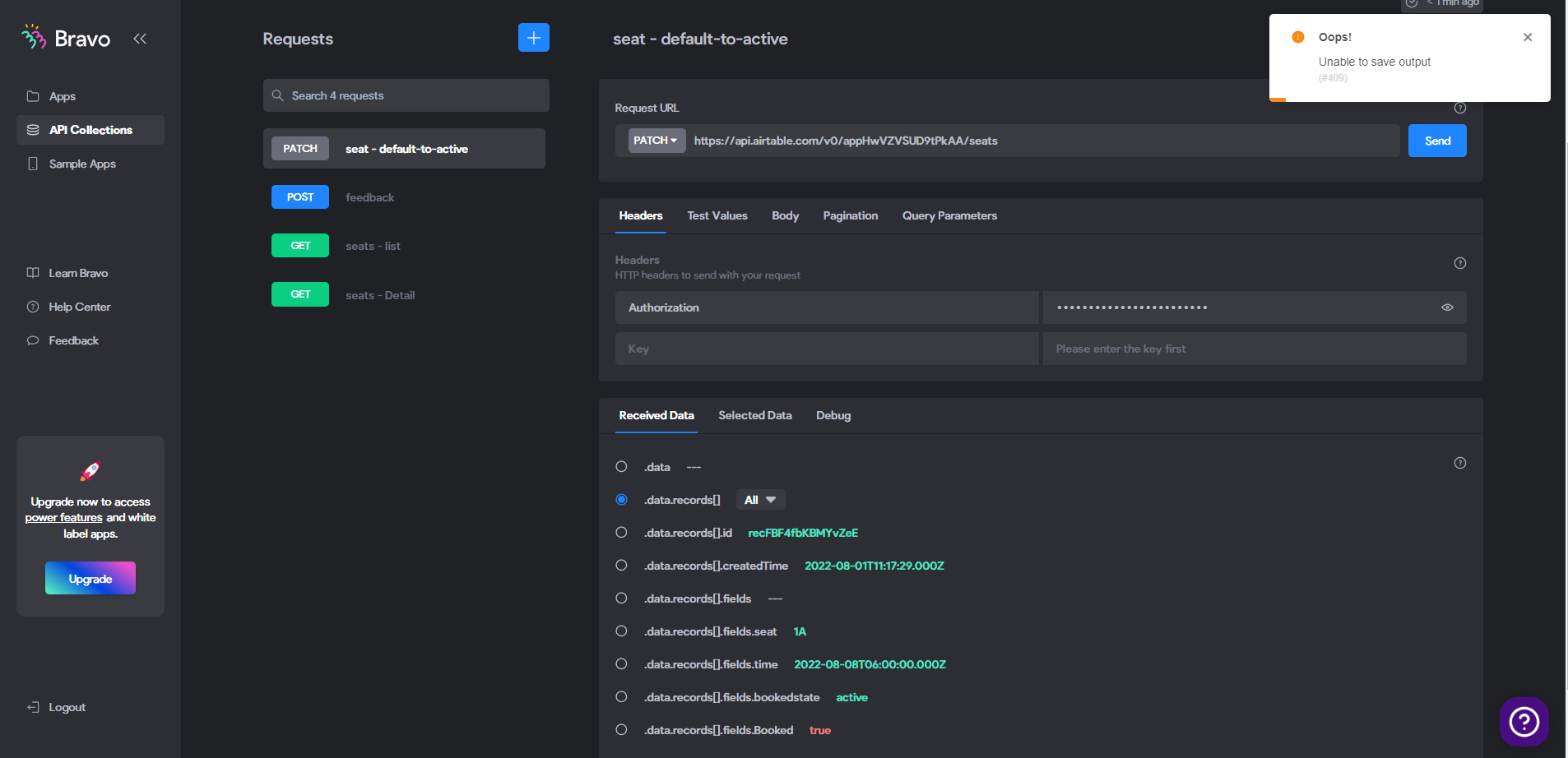Click the Upgrade button

pos(90,578)
